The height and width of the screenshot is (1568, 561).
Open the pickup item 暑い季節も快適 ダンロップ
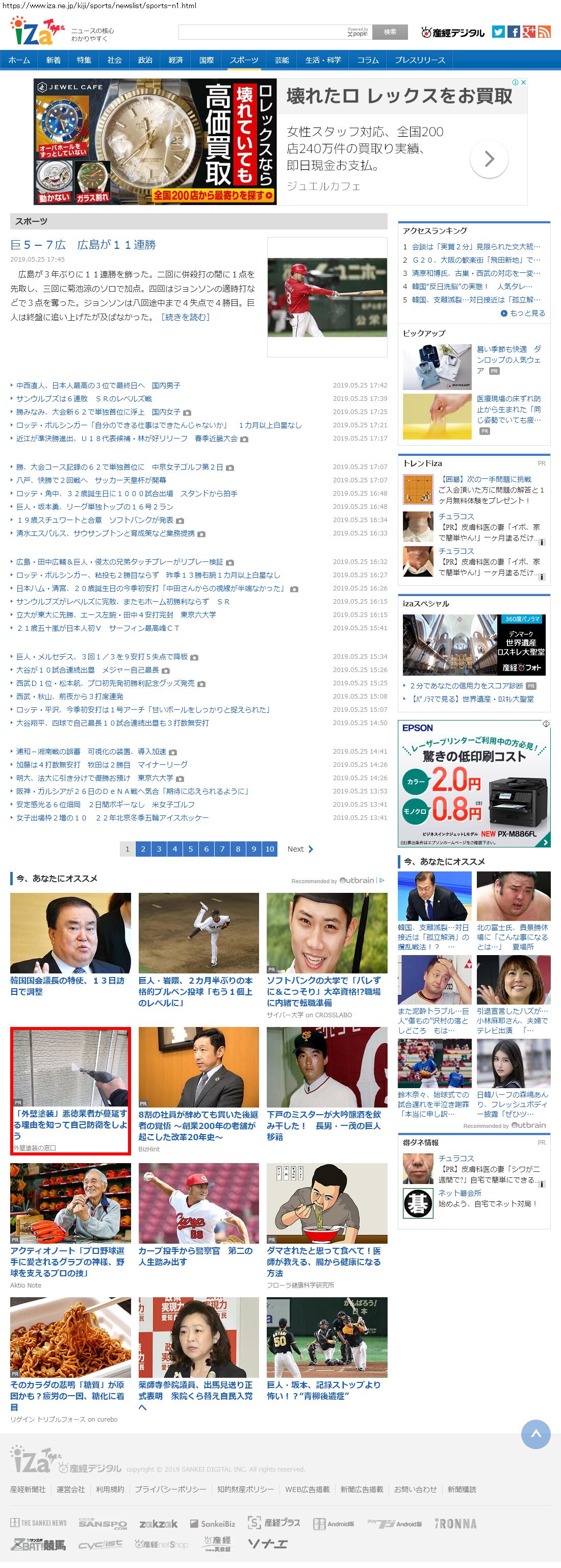[x=508, y=359]
